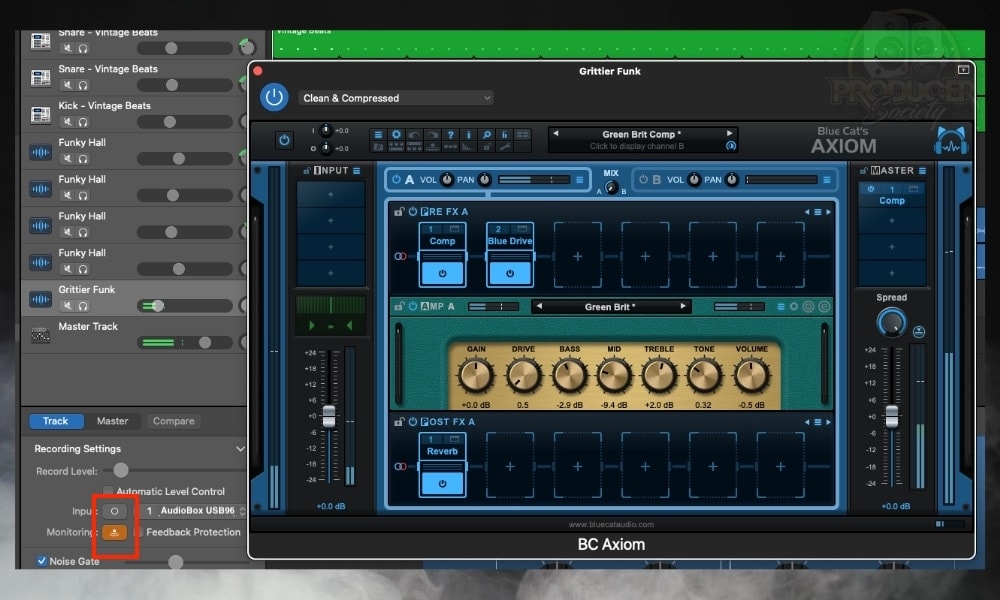The image size is (1000, 600).
Task: Open channel B menu icon
Action: pos(827,180)
